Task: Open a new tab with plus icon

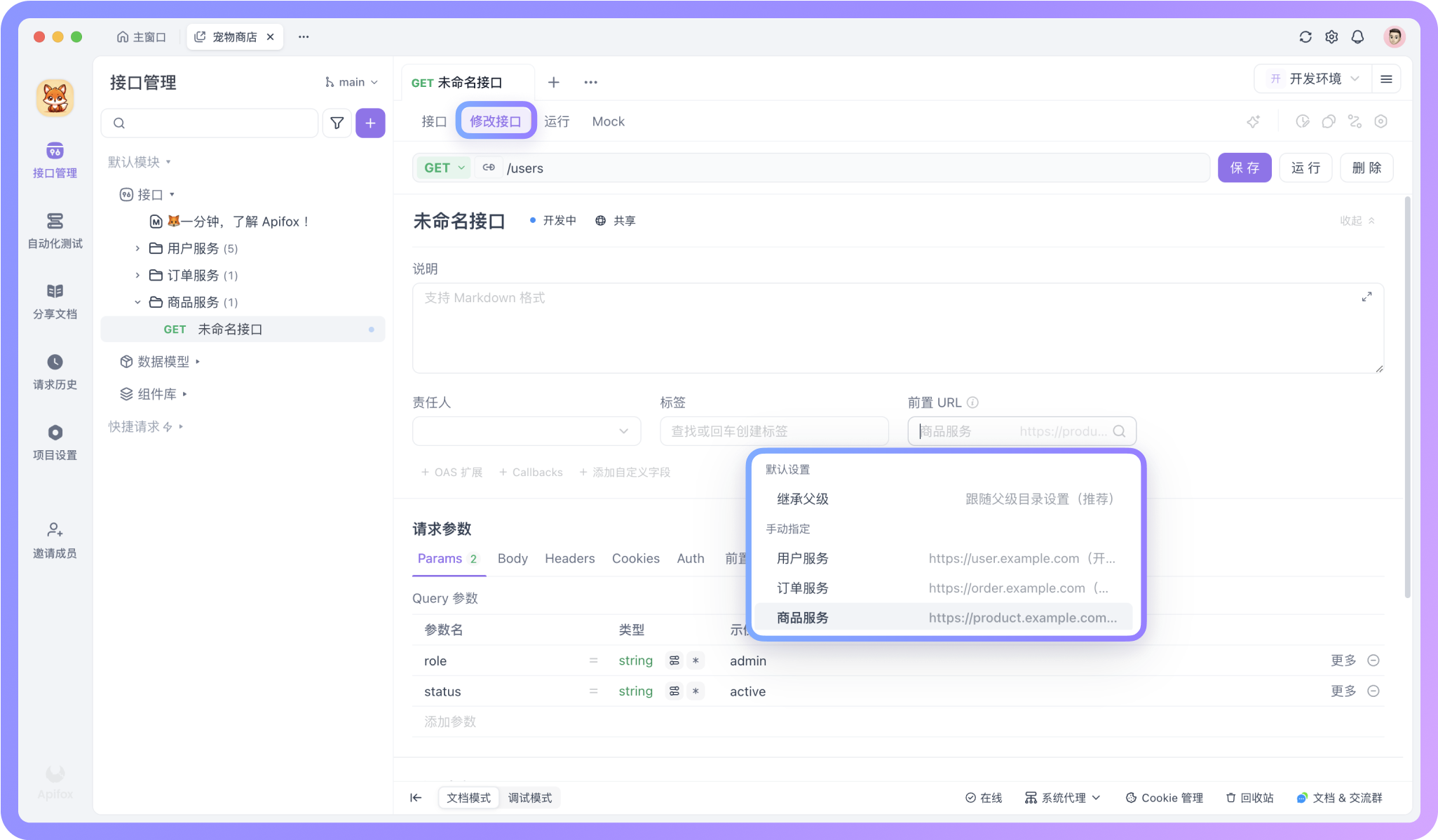Action: point(553,83)
